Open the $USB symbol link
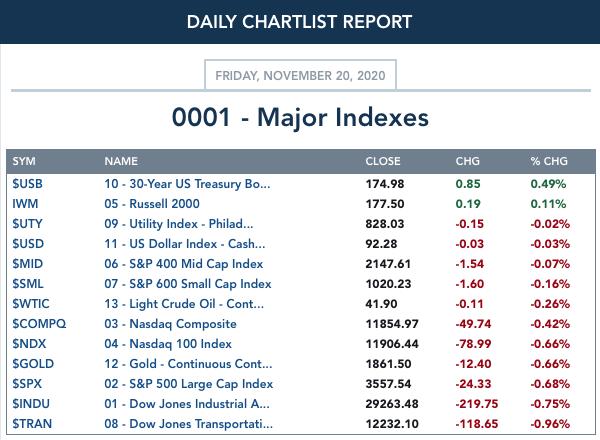600x440 pixels. point(27,184)
